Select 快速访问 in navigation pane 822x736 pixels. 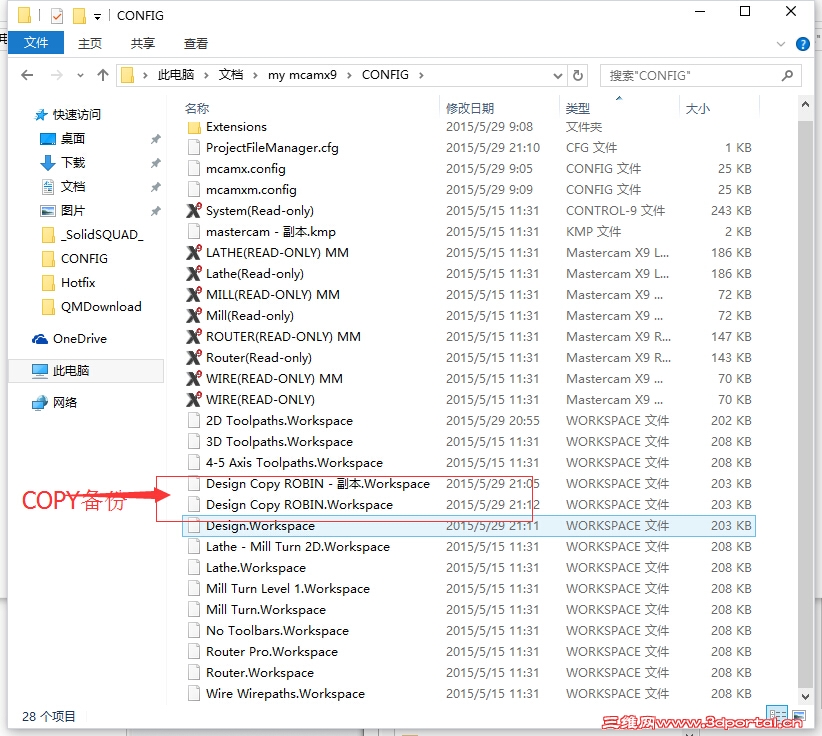pyautogui.click(x=77, y=114)
